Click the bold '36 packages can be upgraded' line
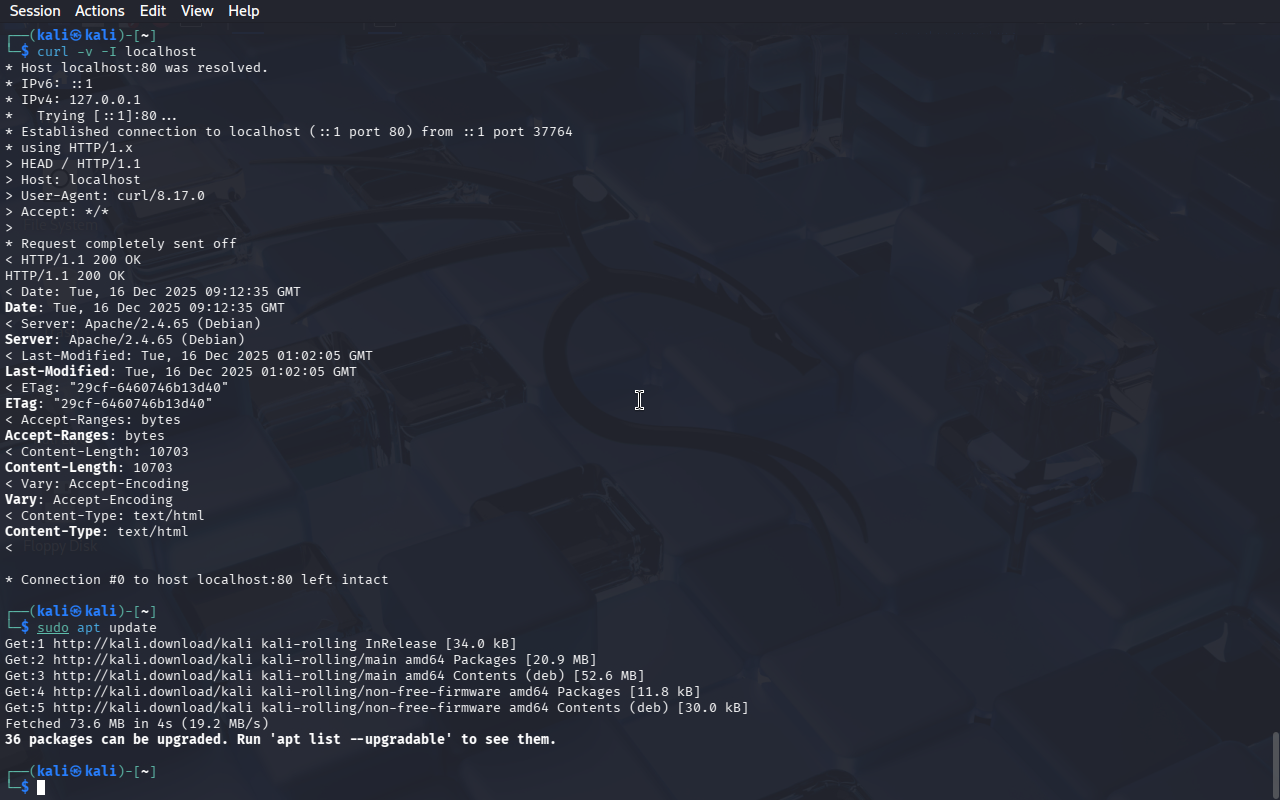This screenshot has width=1280, height=800. point(281,740)
